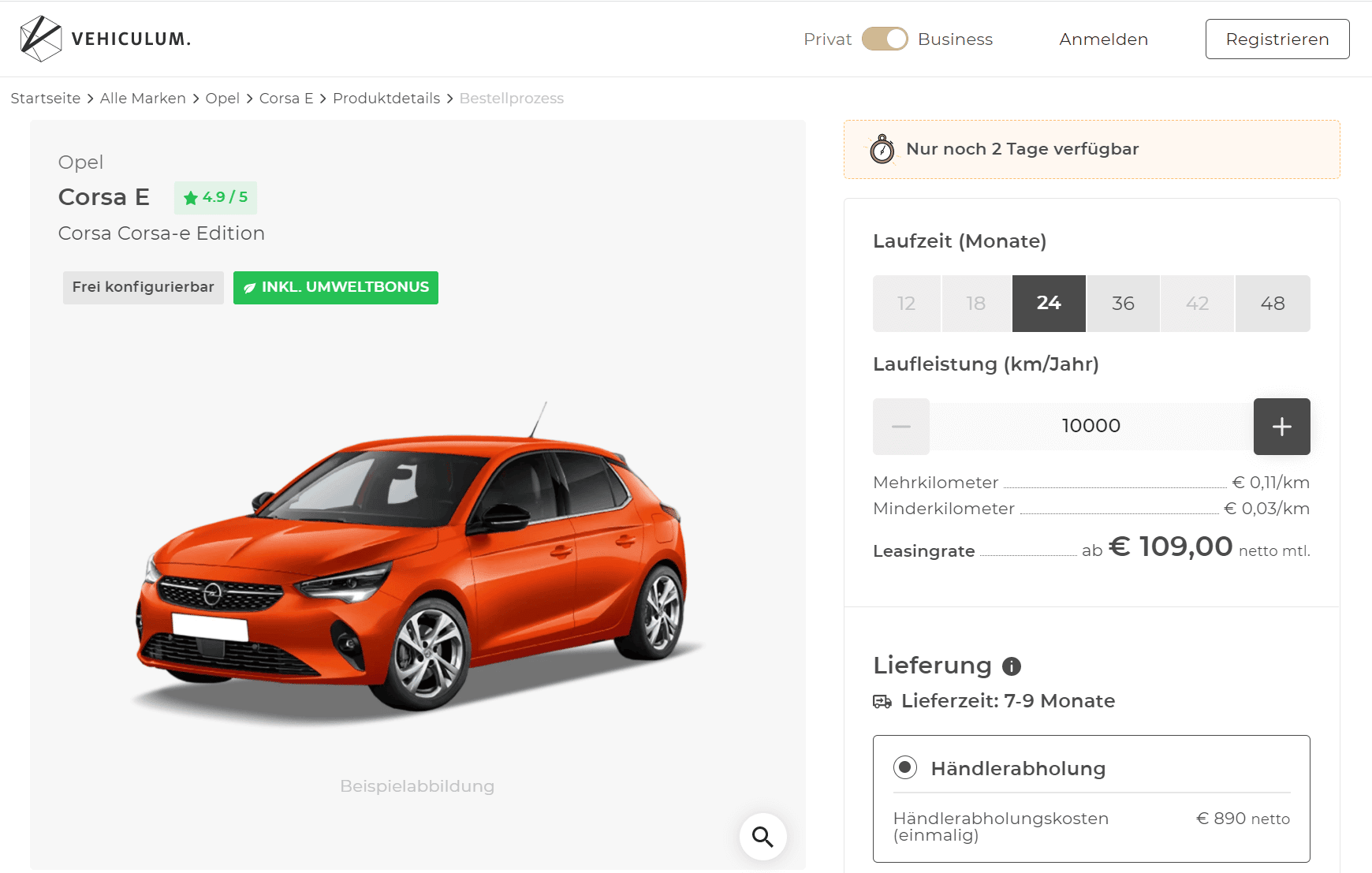
Task: Click the € 0,03/km Minderkilometer value
Action: 1267,509
